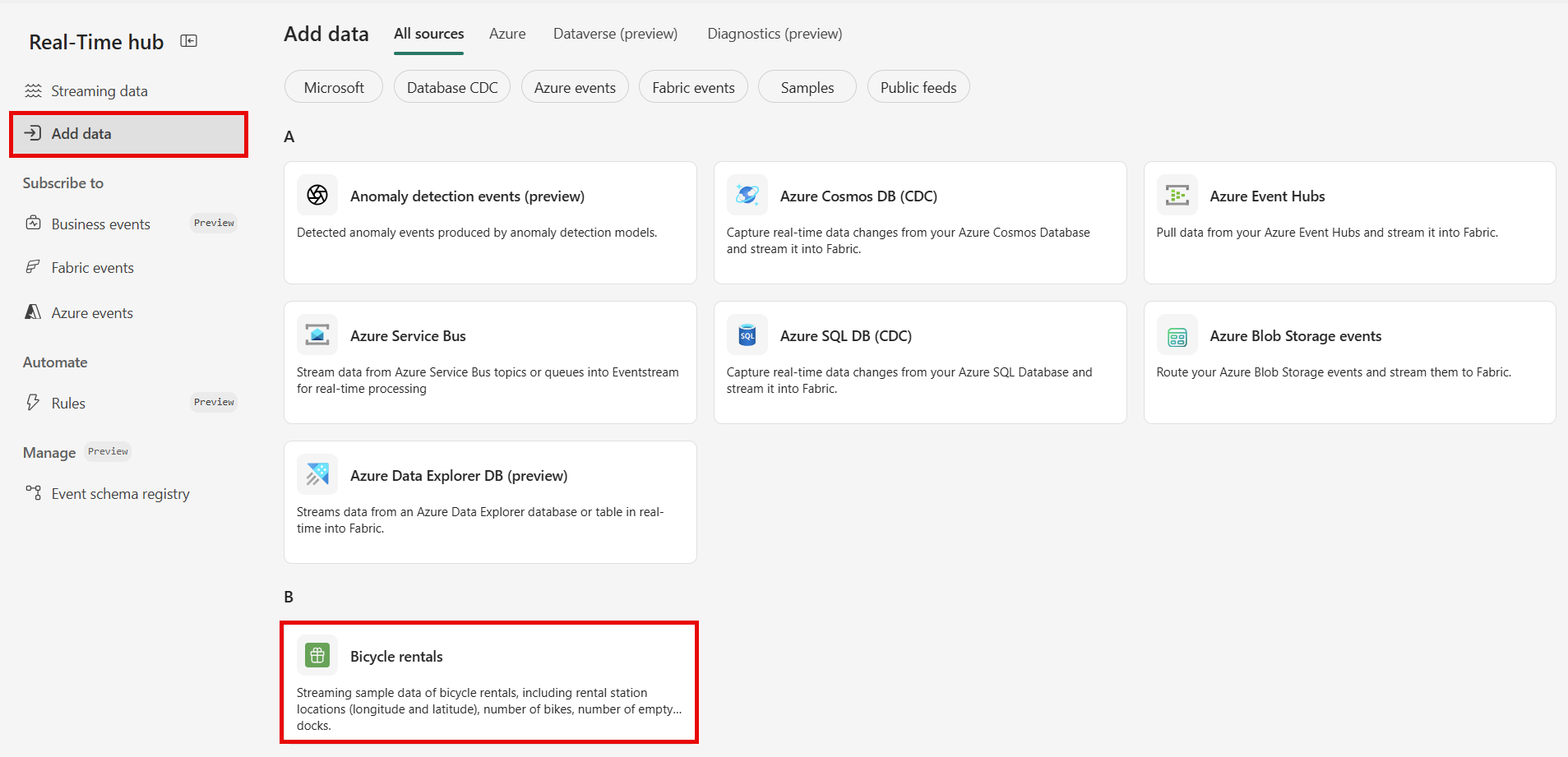The image size is (1568, 757).
Task: Filter sources by Microsoft
Action: [x=334, y=87]
